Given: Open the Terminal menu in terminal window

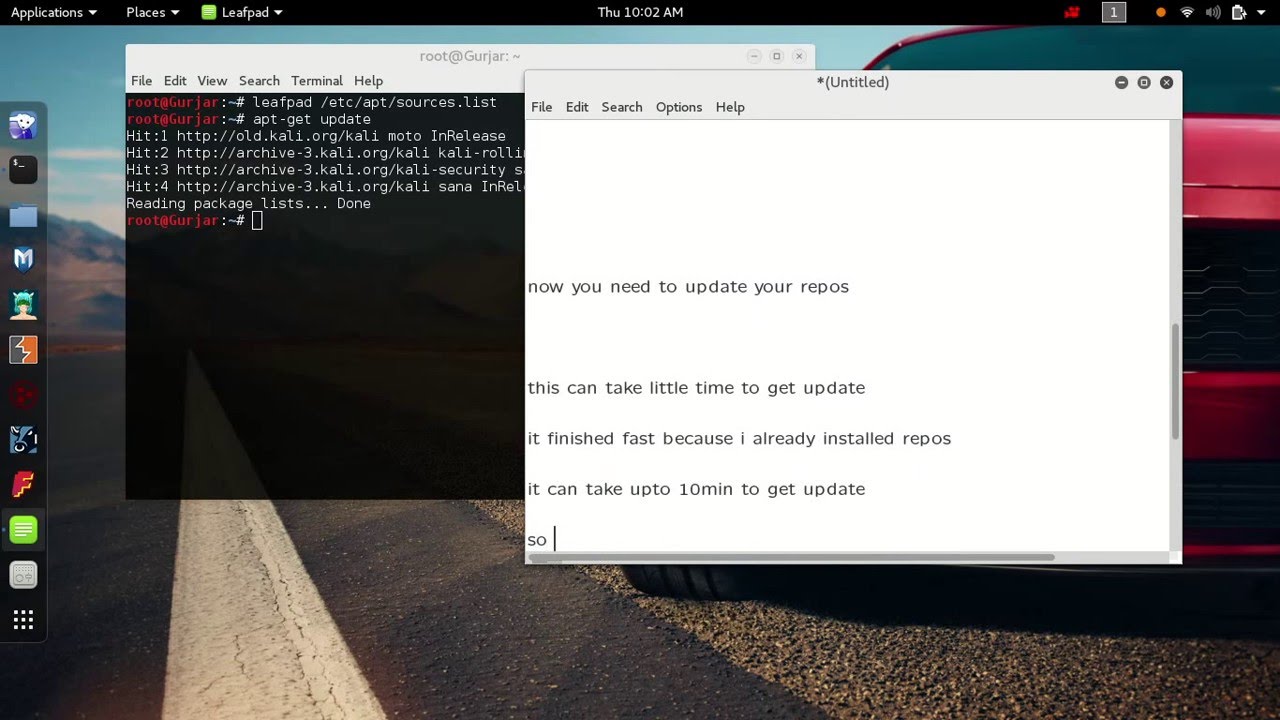Looking at the screenshot, I should pos(317,81).
